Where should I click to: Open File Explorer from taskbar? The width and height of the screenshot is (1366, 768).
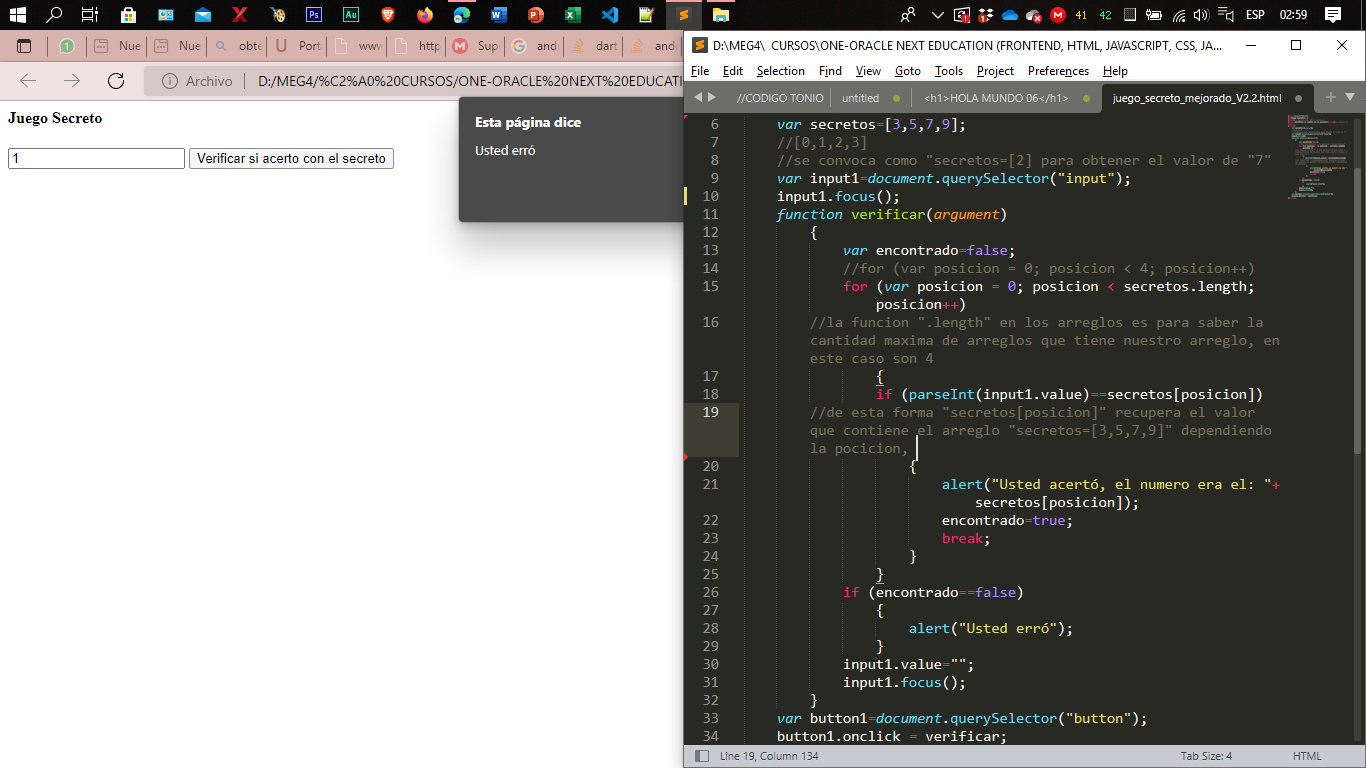pos(721,15)
